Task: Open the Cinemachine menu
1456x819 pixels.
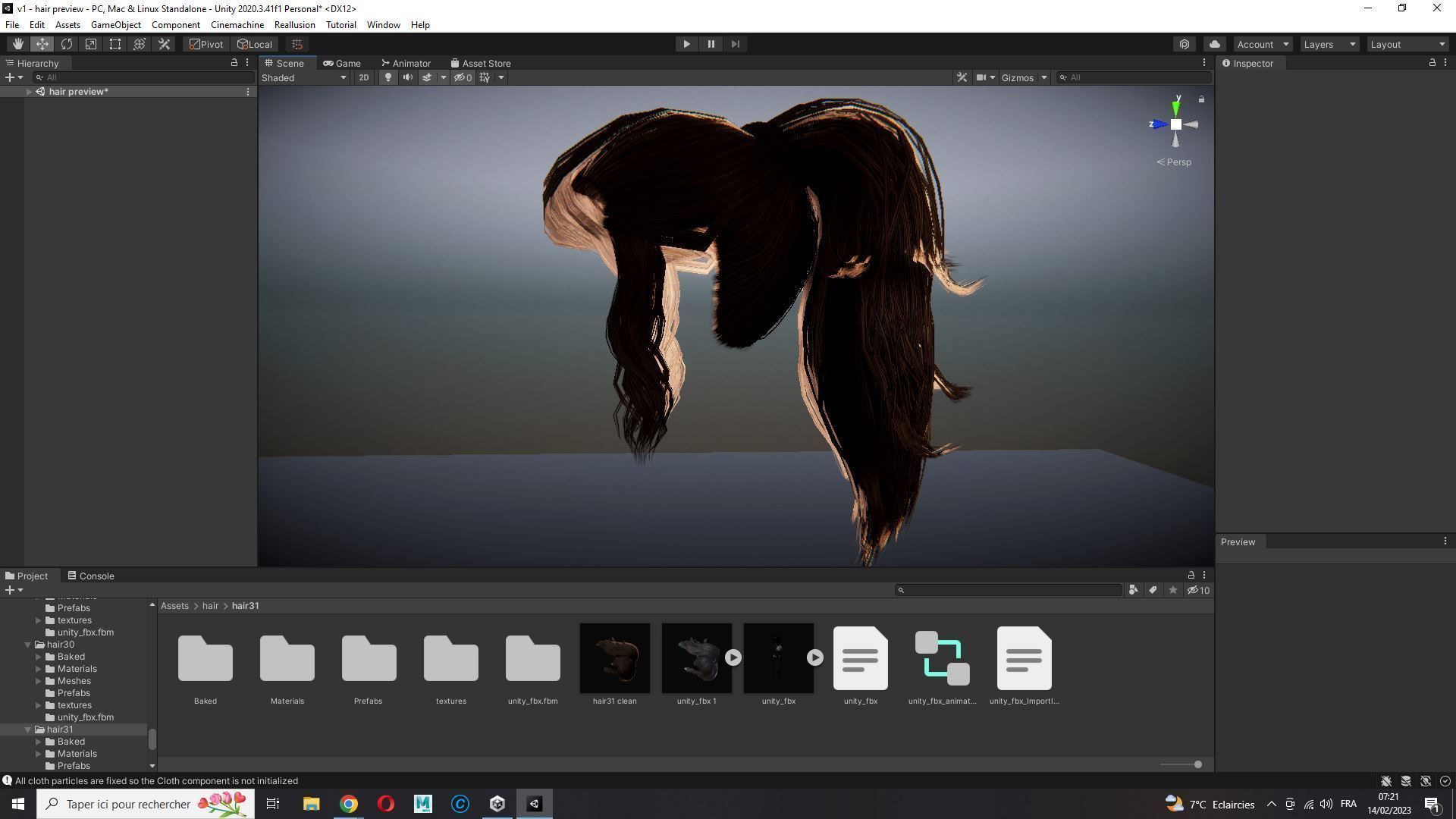Action: point(237,25)
